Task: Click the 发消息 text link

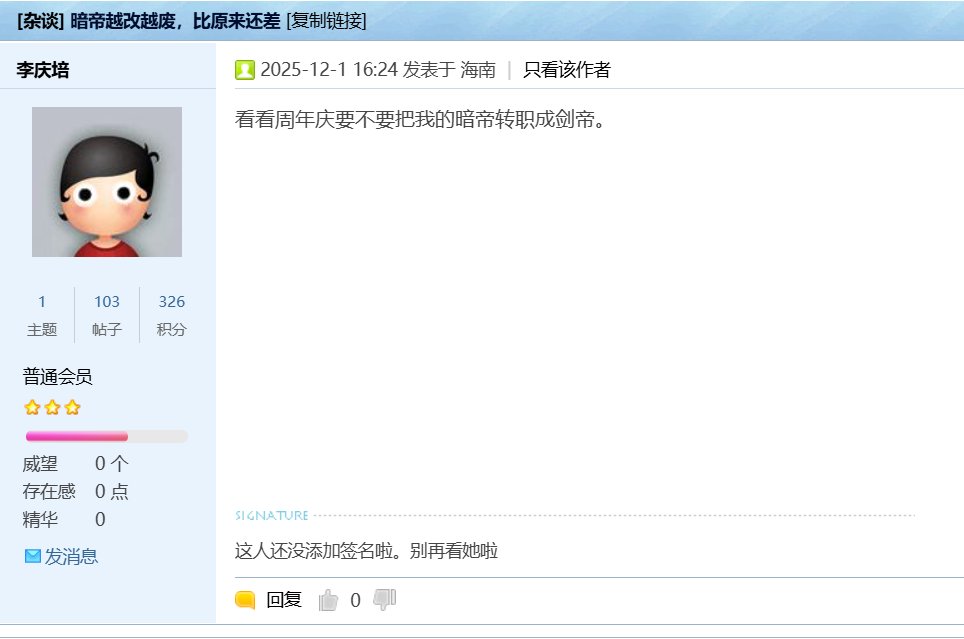Action: (x=71, y=556)
